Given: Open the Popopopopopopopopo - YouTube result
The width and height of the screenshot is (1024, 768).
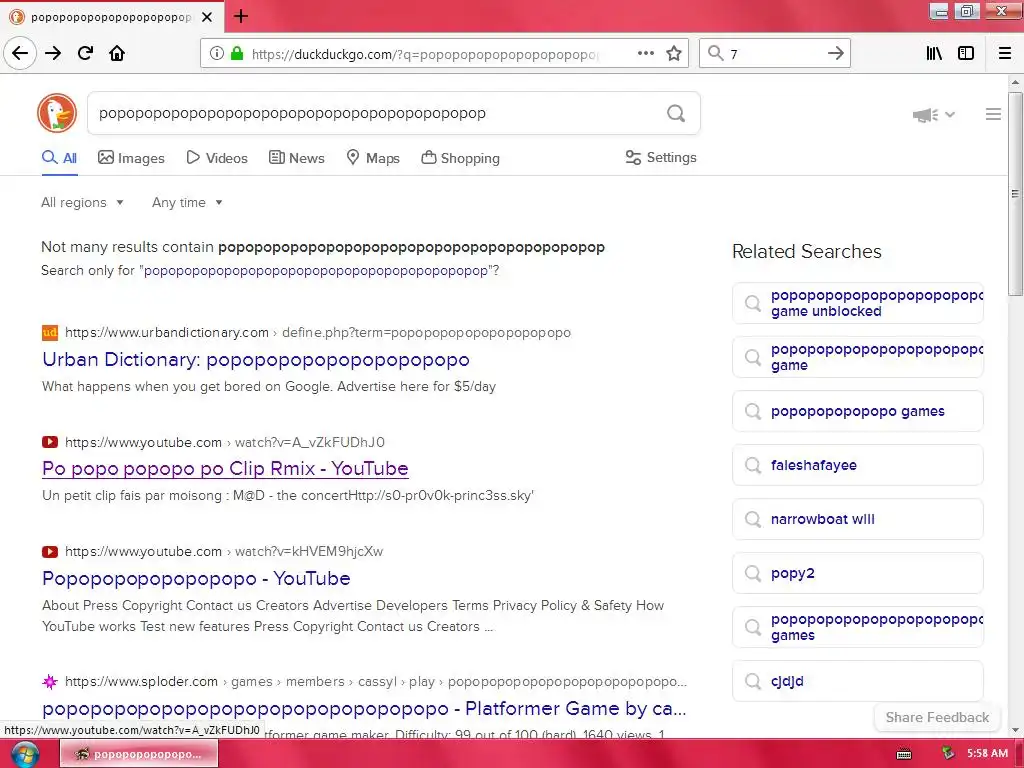Looking at the screenshot, I should tap(196, 579).
